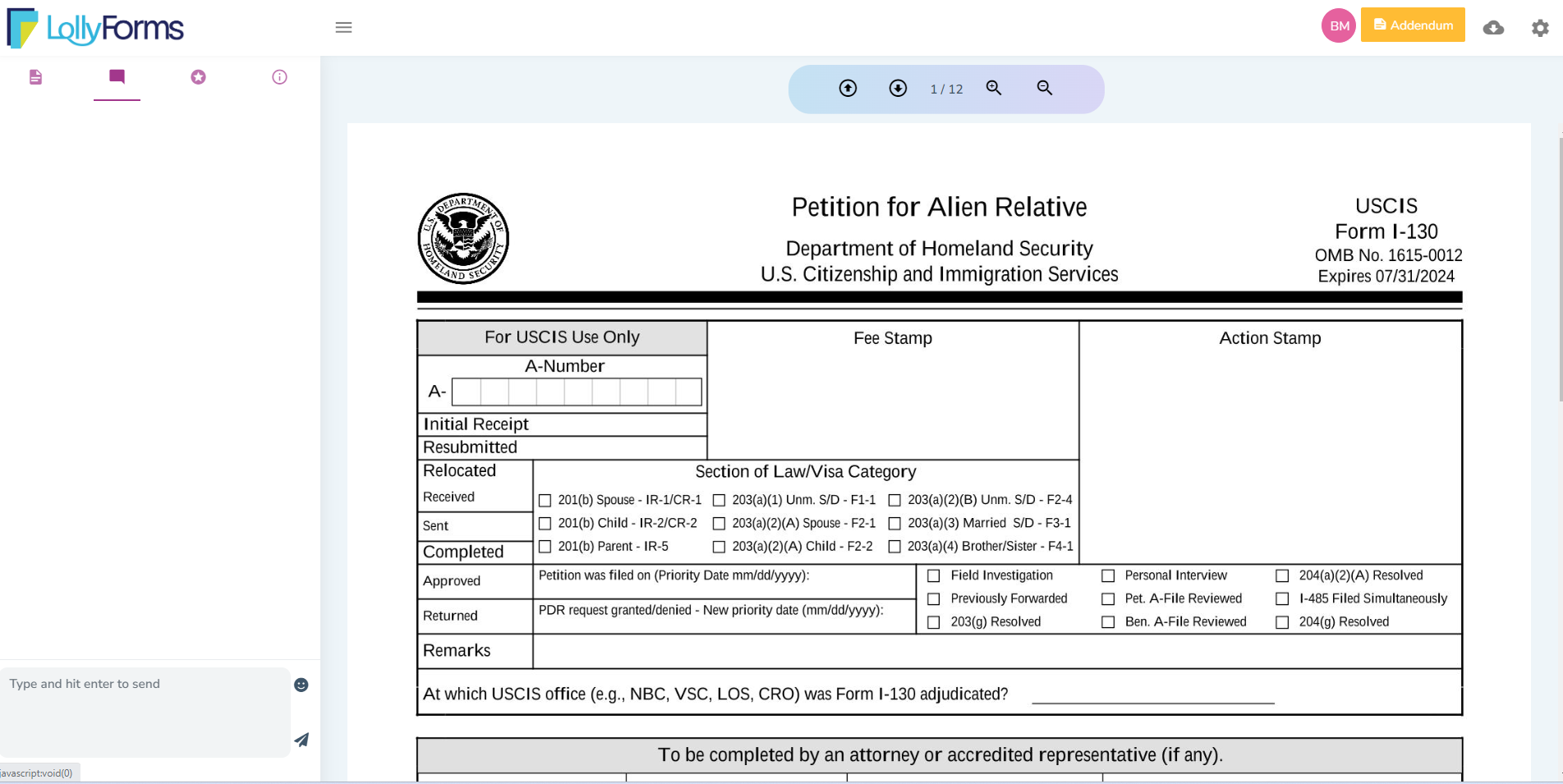Click the Approved row label
The width and height of the screenshot is (1563, 784).
point(452,581)
